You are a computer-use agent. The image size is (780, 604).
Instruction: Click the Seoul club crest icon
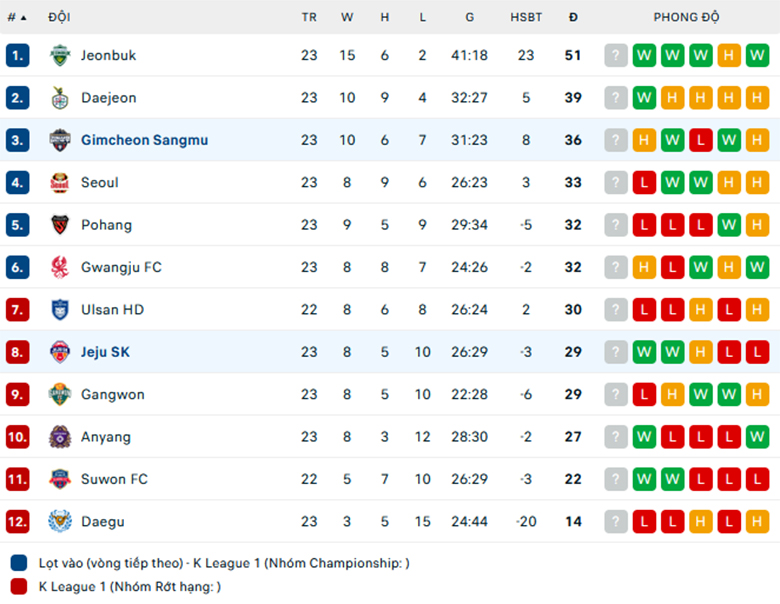(x=60, y=183)
